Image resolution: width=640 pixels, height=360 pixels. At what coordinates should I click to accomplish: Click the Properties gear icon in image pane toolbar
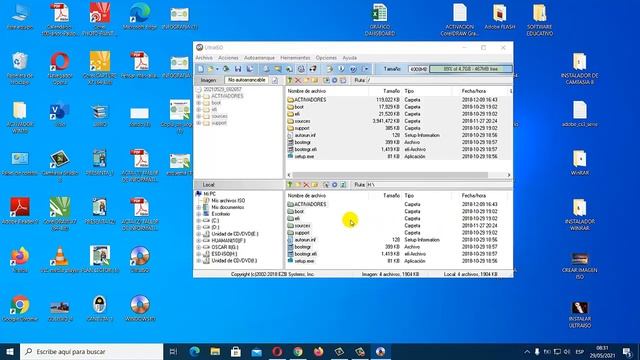click(x=334, y=80)
